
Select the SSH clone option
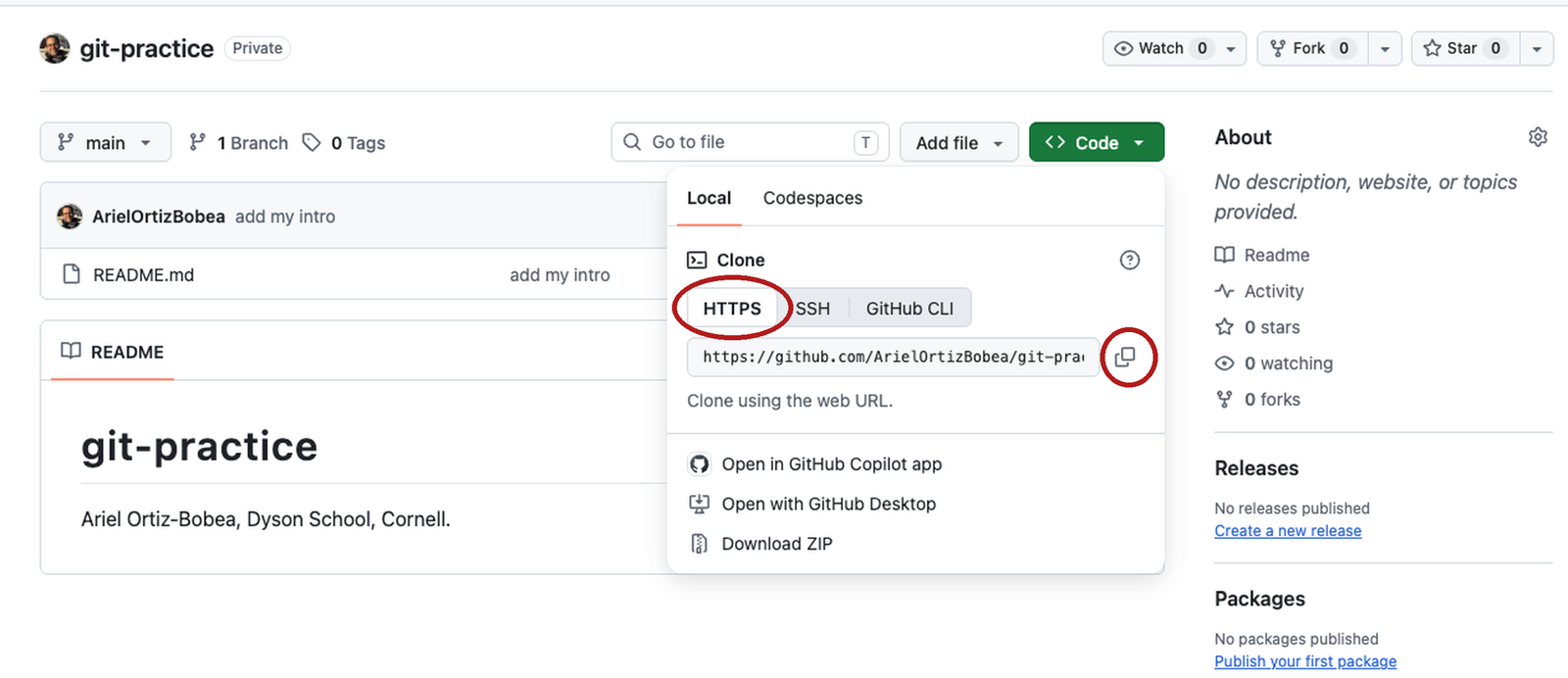point(812,309)
